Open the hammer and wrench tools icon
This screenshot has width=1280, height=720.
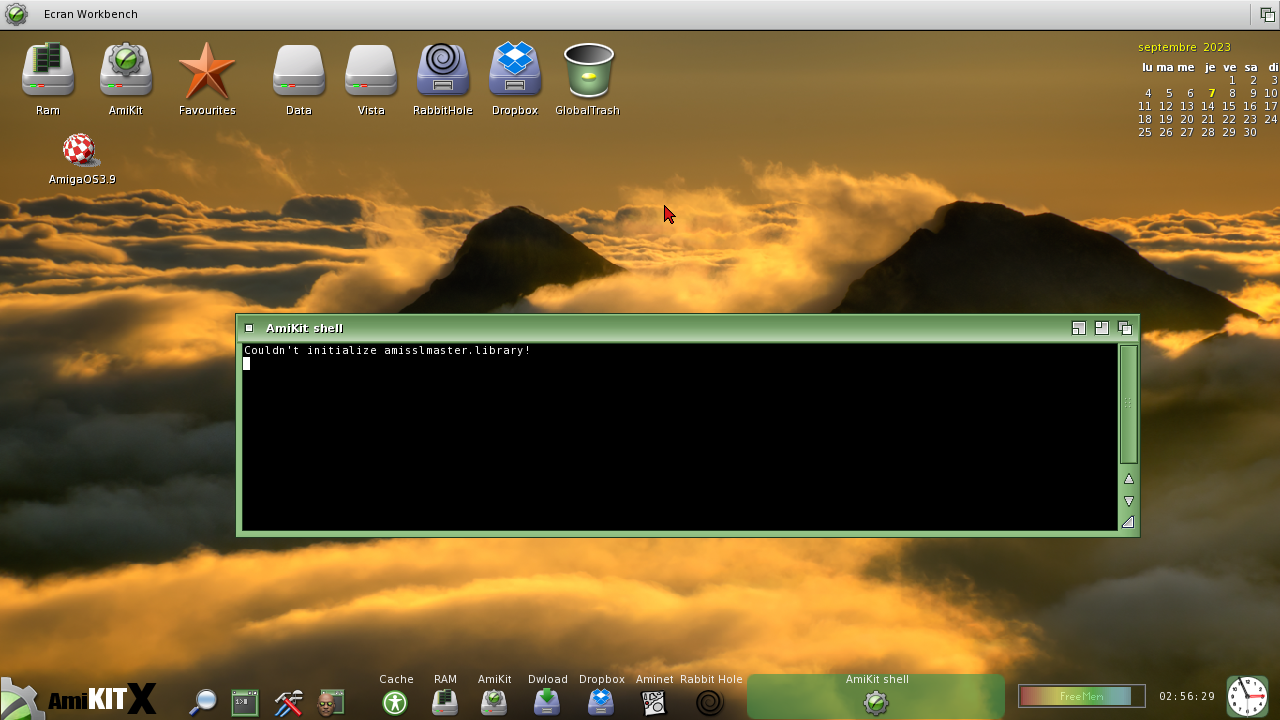coord(288,702)
